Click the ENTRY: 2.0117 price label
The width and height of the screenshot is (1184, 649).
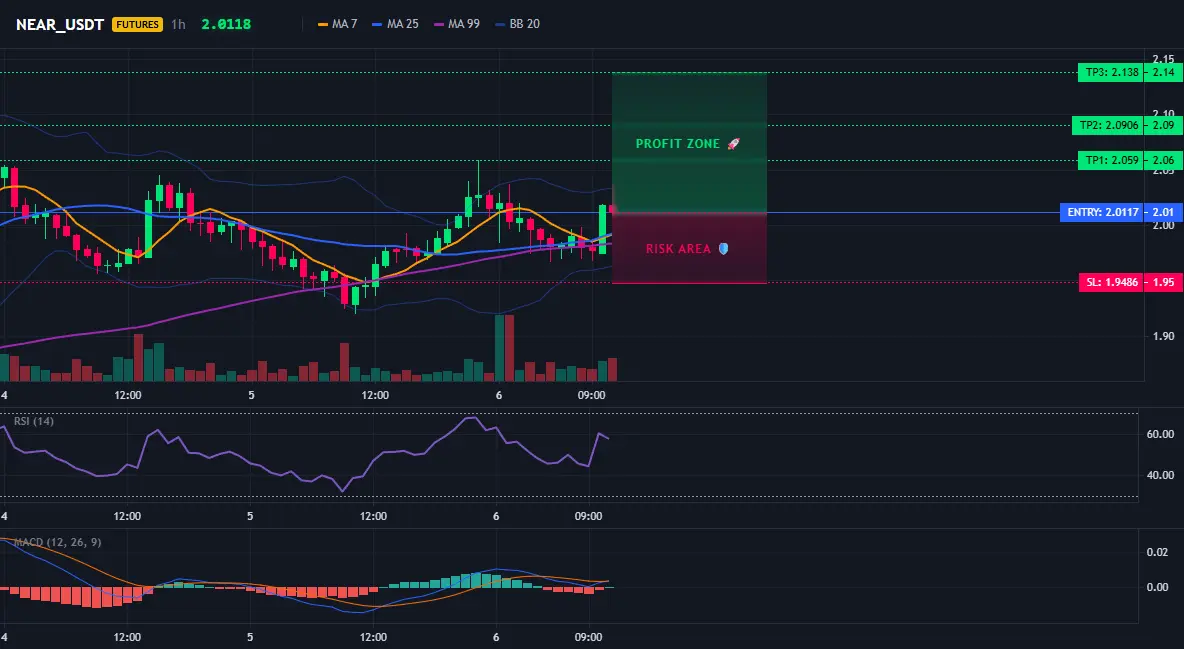click(x=1102, y=212)
